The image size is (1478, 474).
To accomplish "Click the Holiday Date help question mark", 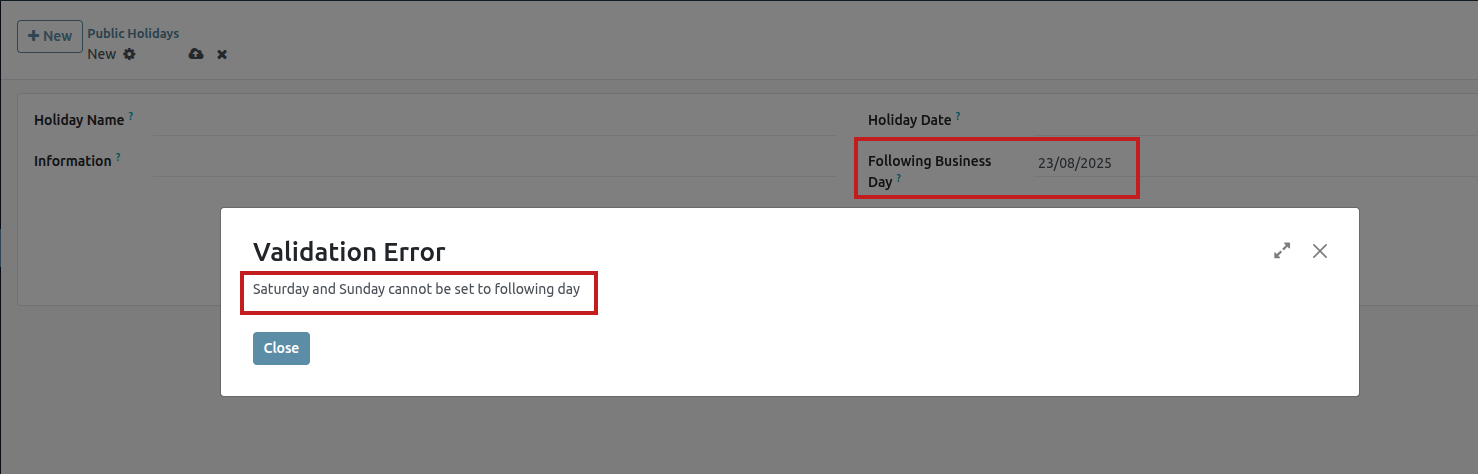I will pos(958,116).
